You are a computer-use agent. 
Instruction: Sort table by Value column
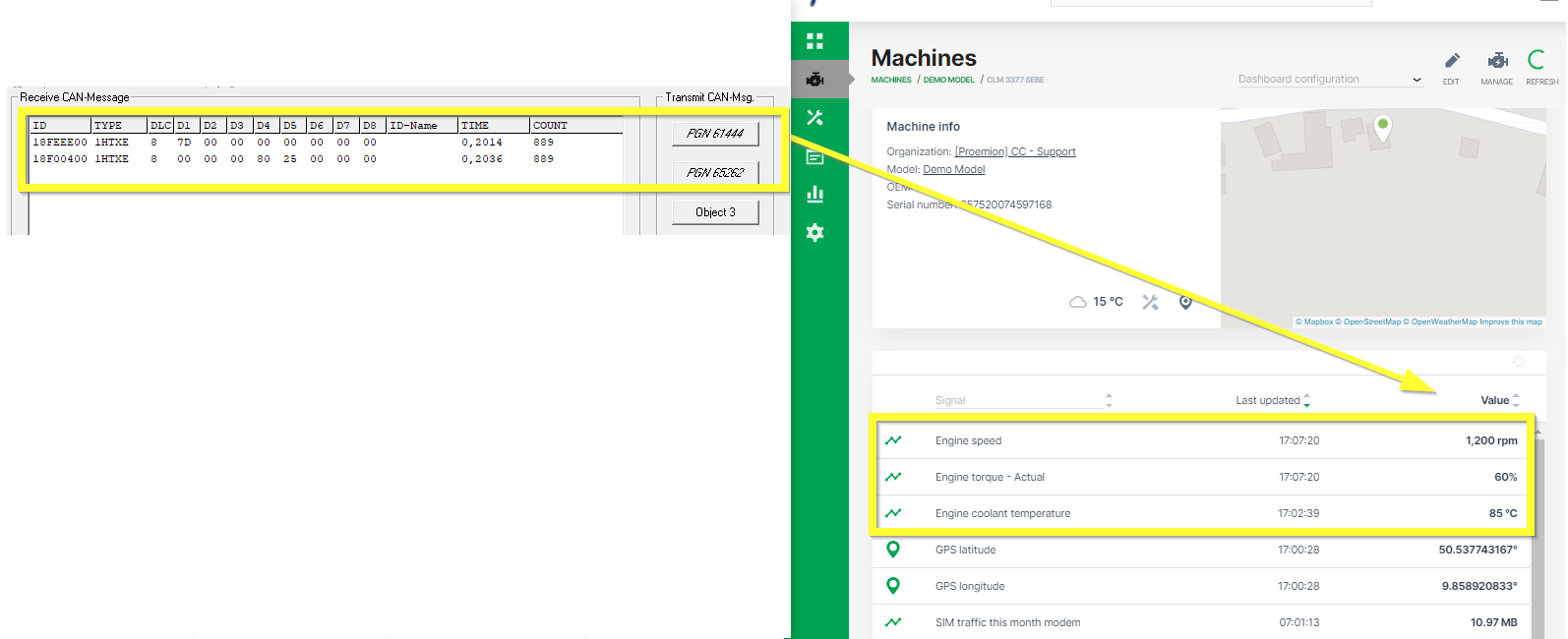[x=1515, y=400]
